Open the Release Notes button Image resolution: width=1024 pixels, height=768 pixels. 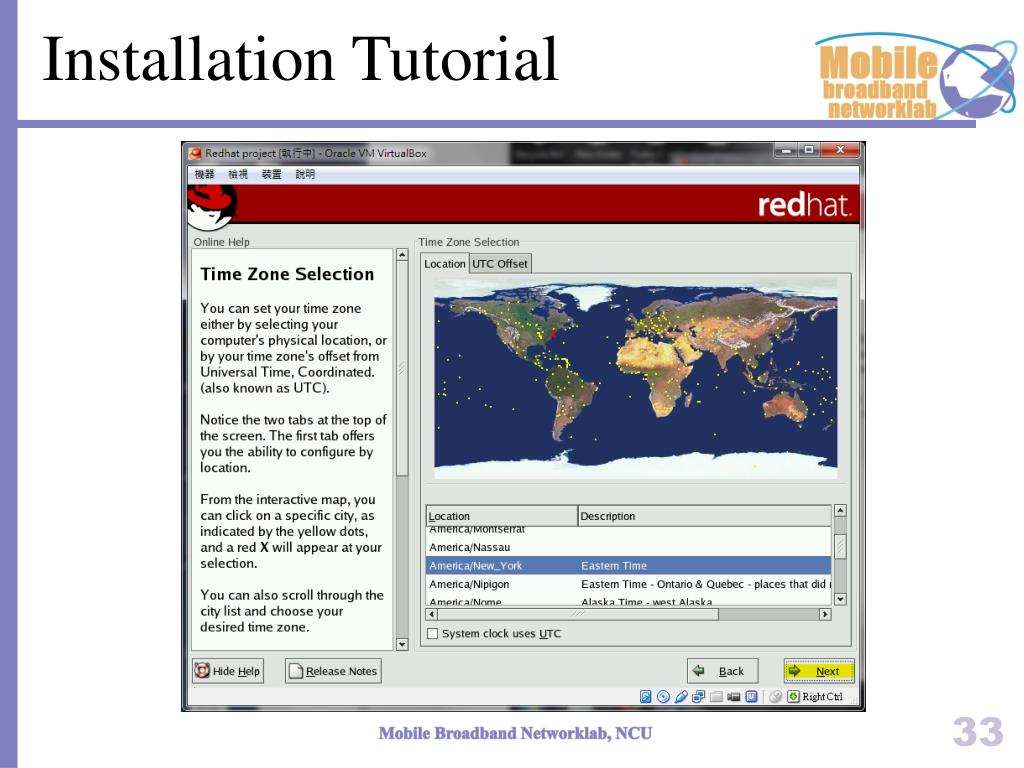333,671
